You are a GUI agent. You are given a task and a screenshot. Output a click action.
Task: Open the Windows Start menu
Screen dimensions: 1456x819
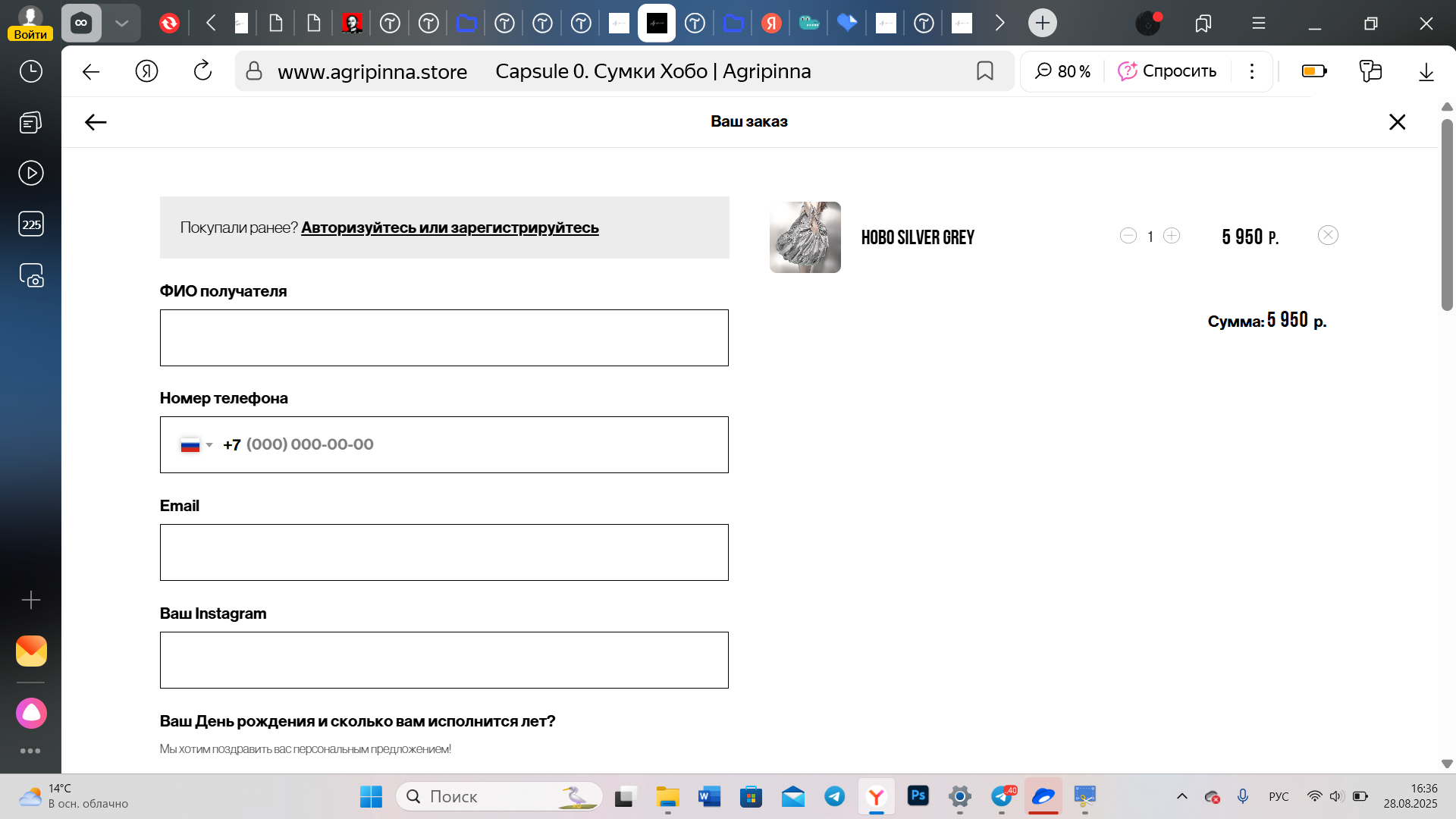tap(371, 797)
